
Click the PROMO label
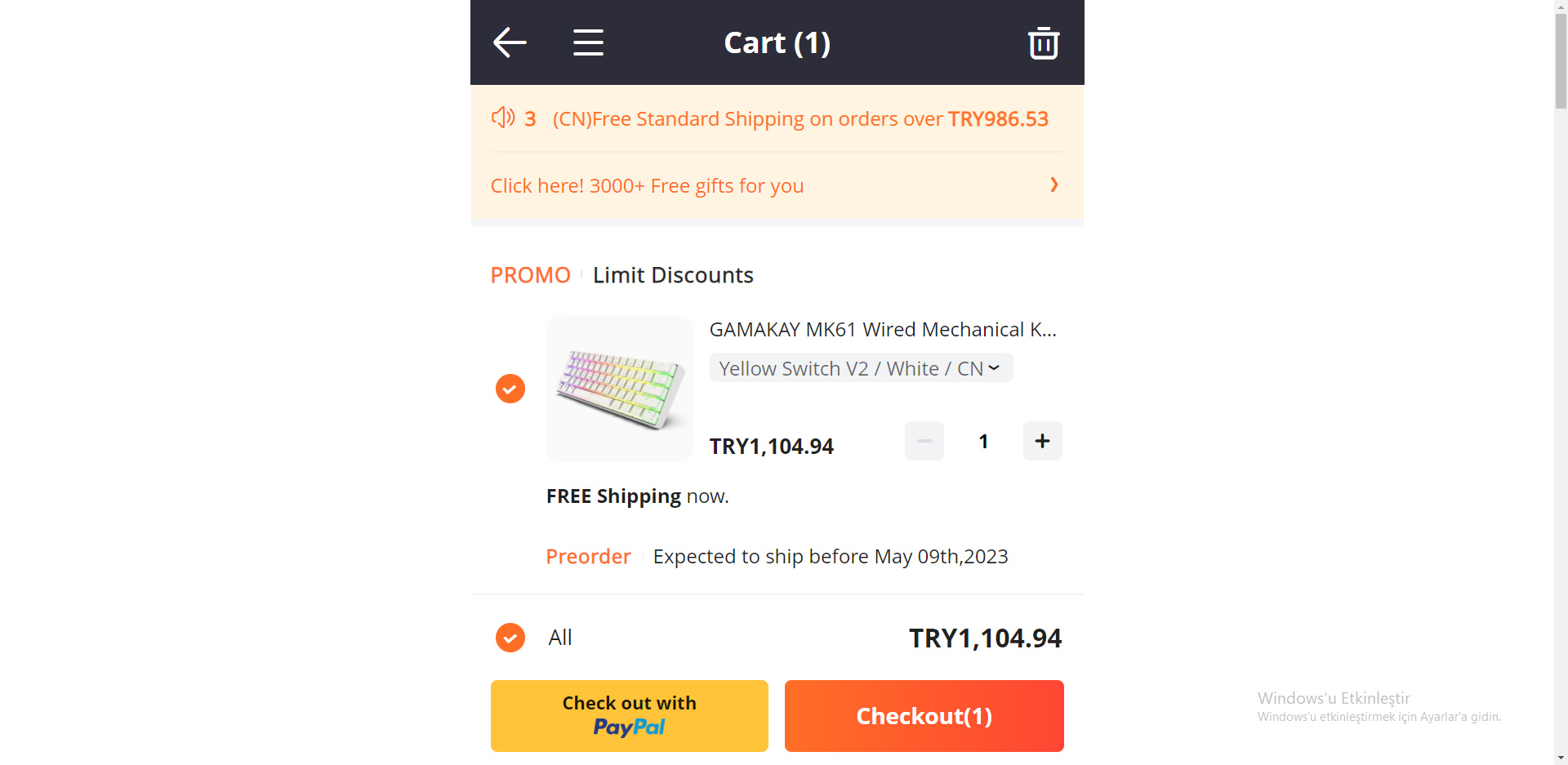pos(530,275)
